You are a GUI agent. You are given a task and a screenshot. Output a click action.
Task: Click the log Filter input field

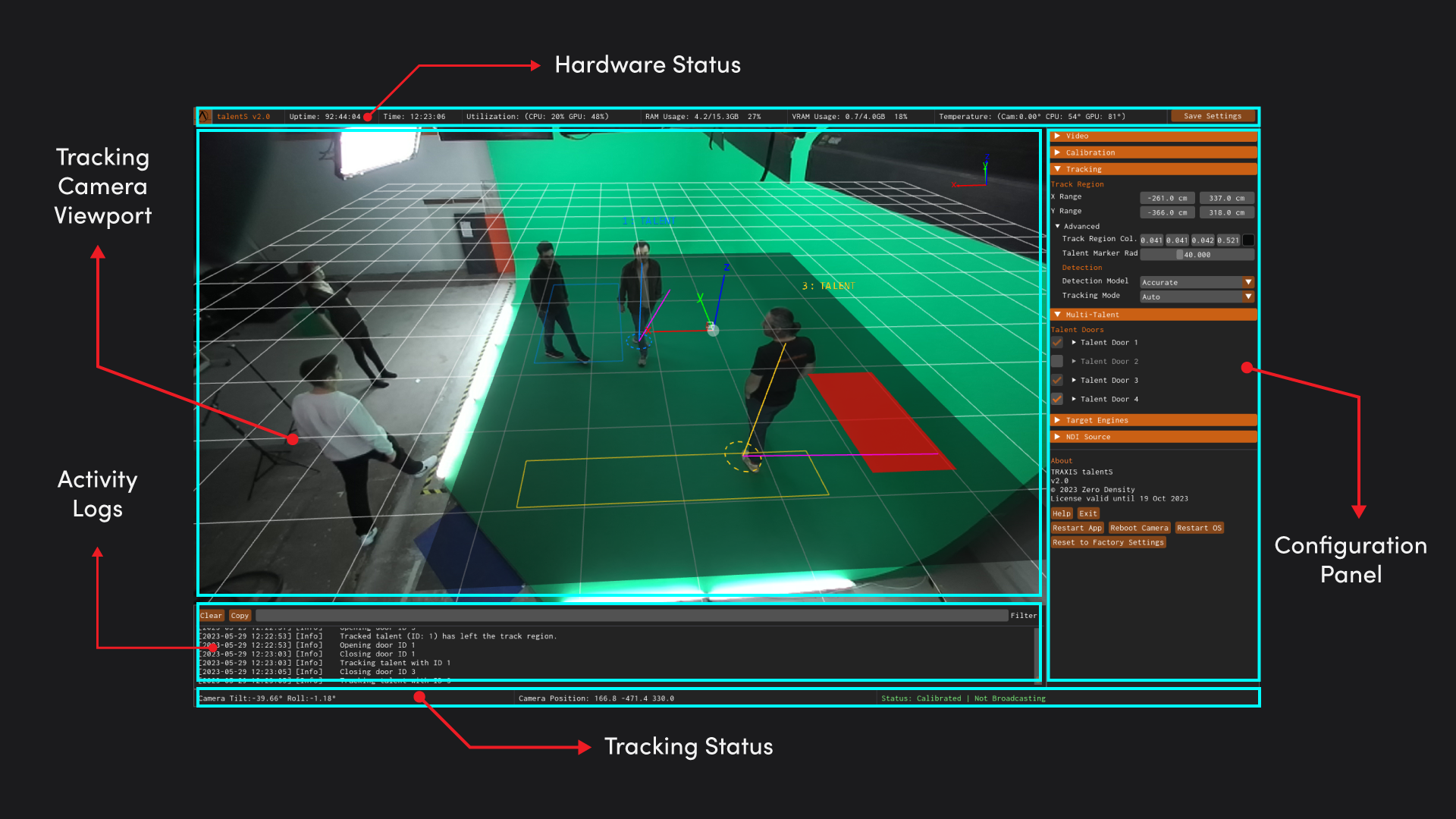(x=632, y=615)
